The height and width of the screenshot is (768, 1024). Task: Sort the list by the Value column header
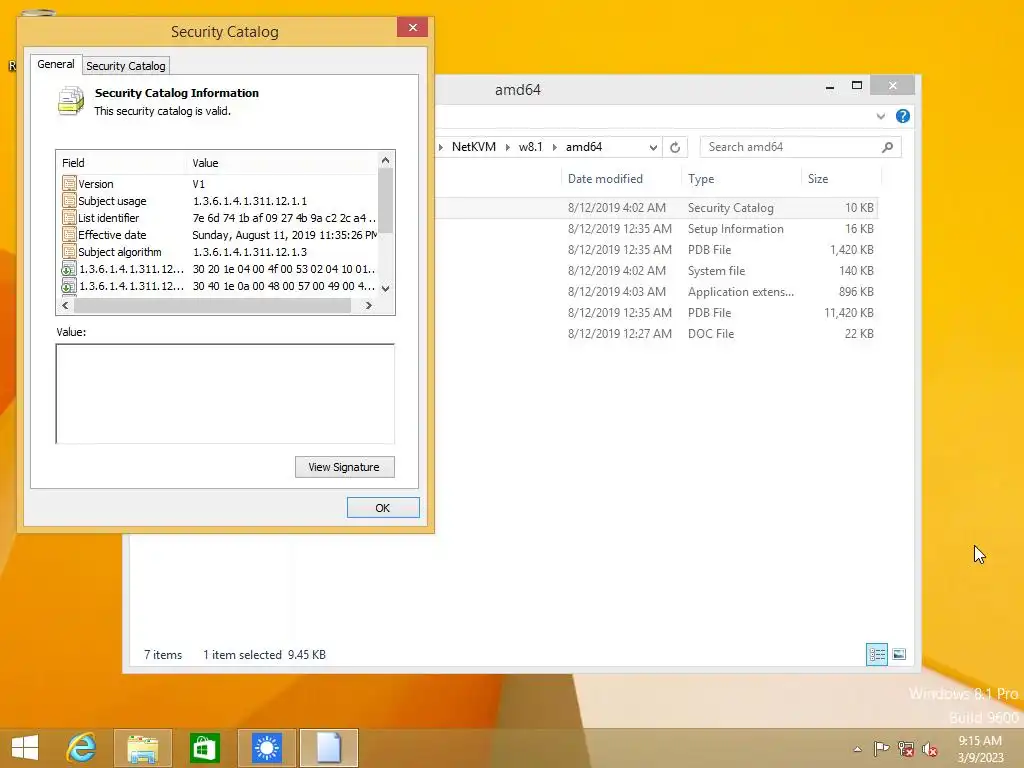coord(281,163)
